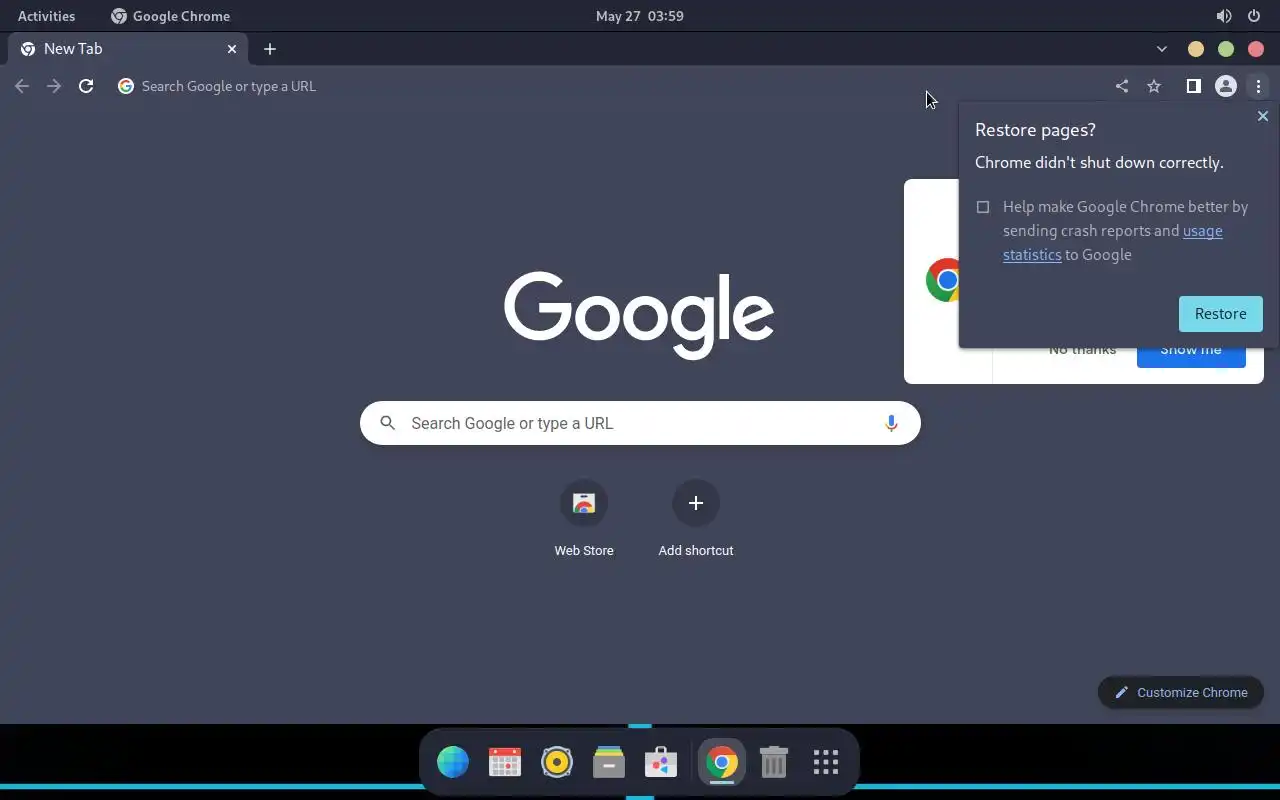The image size is (1280, 800).
Task: Select the New Tab tab
Action: (129, 49)
